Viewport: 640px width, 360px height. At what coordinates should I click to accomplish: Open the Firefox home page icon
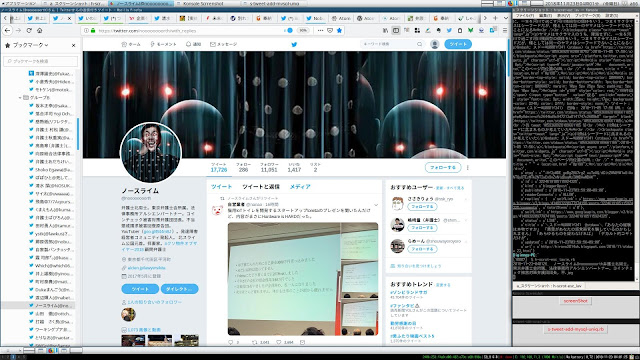point(40,31)
